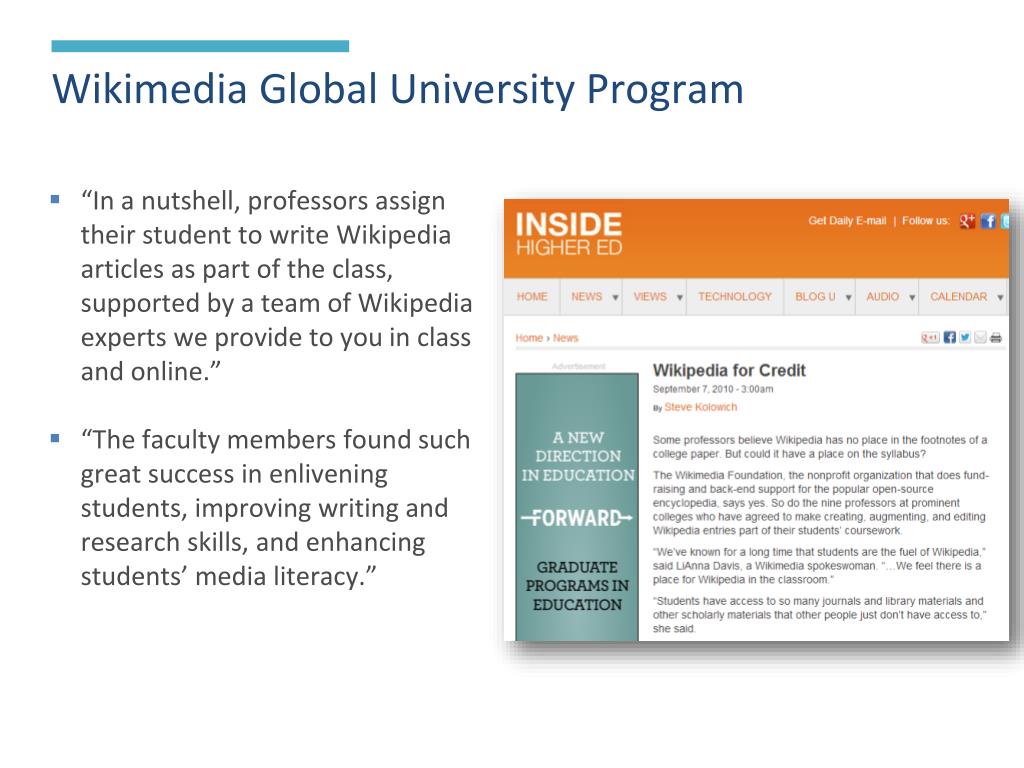
Task: Click the Graduate Programs in Education ad banner
Action: tap(577, 507)
